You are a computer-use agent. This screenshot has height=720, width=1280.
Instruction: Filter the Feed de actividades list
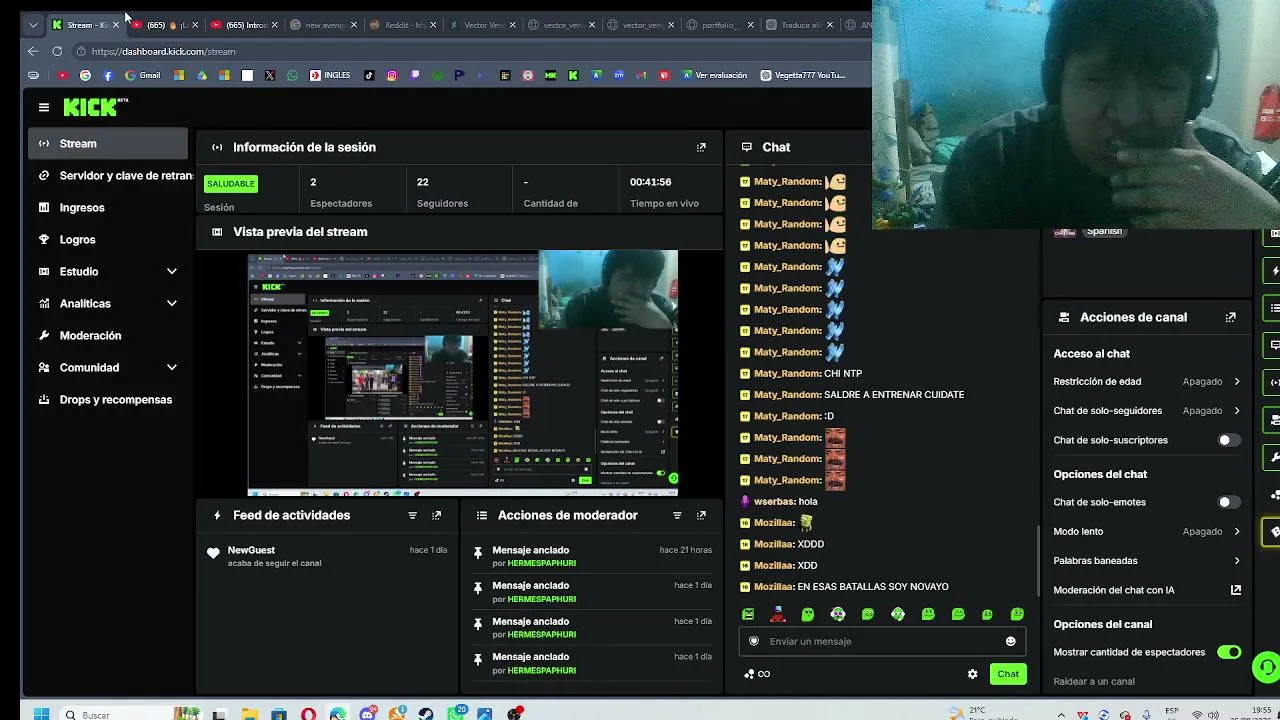[412, 515]
